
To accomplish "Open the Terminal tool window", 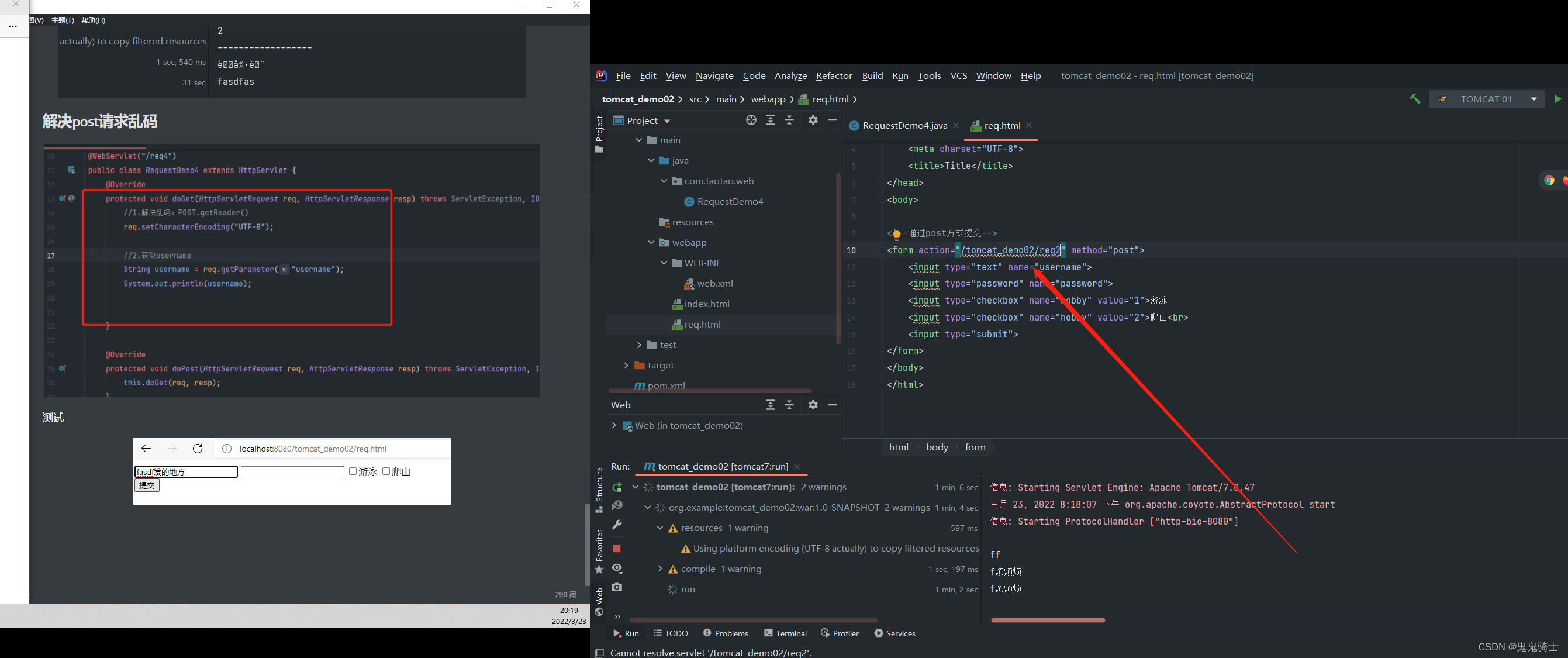I will click(x=785, y=633).
